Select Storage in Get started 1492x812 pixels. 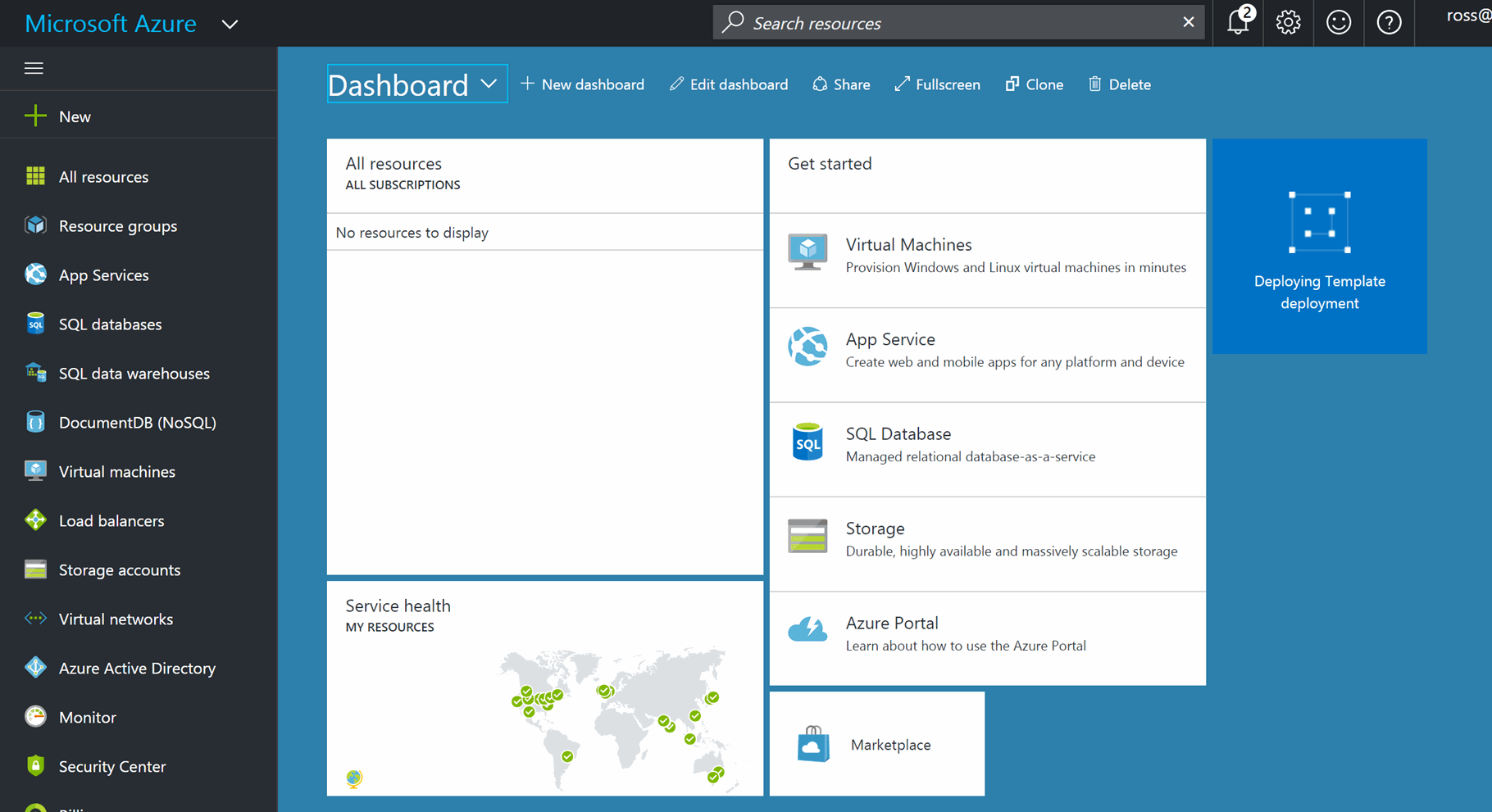(987, 544)
